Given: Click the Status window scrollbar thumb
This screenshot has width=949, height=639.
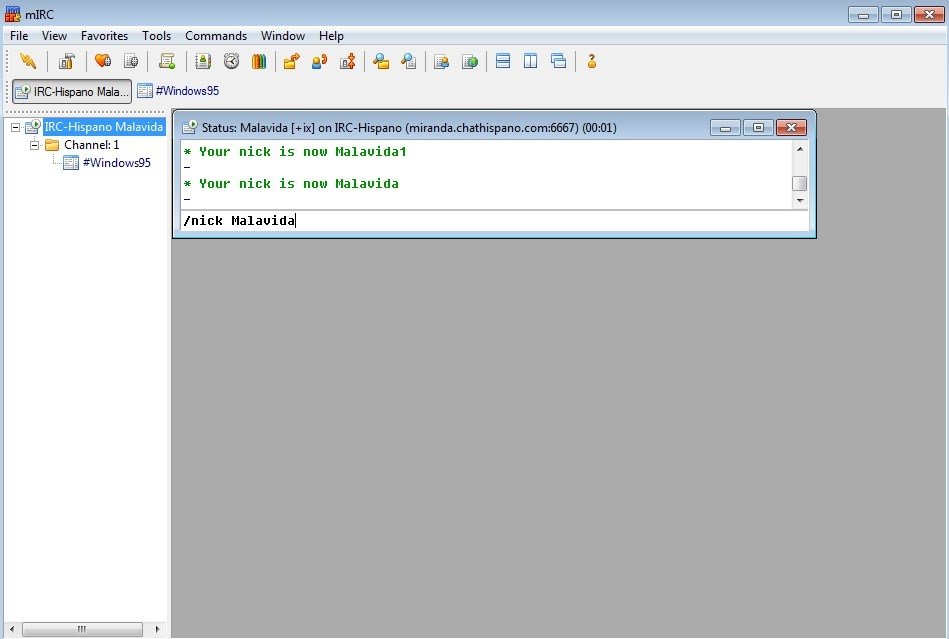Looking at the screenshot, I should point(800,183).
